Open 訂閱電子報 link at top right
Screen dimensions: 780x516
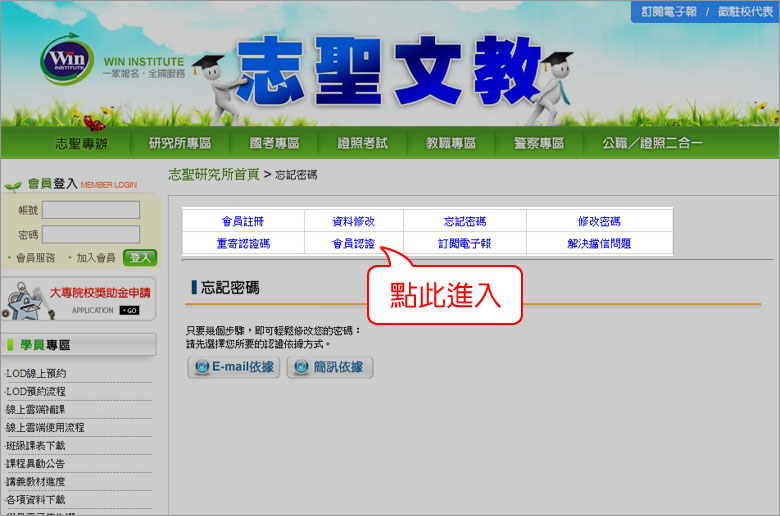[x=669, y=11]
